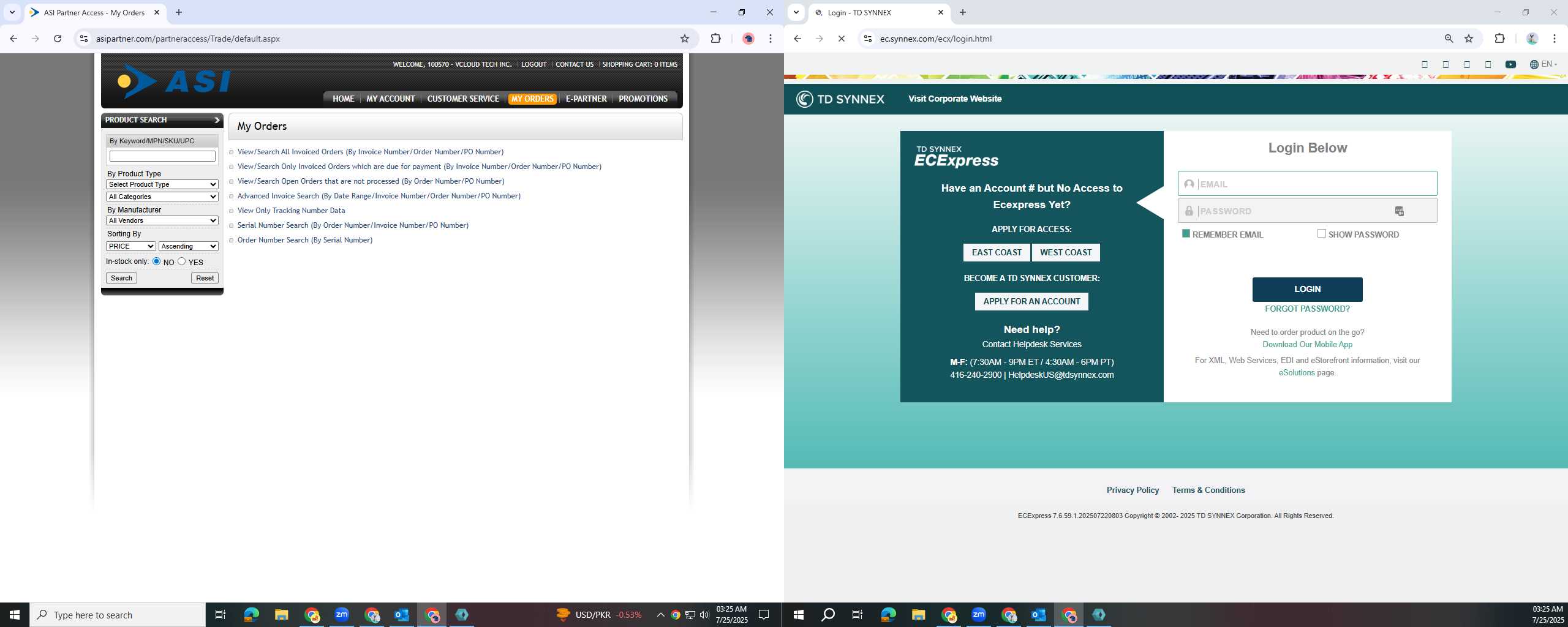Image resolution: width=1568 pixels, height=627 pixels.
Task: View site information for asipartner.com
Action: coord(84,39)
